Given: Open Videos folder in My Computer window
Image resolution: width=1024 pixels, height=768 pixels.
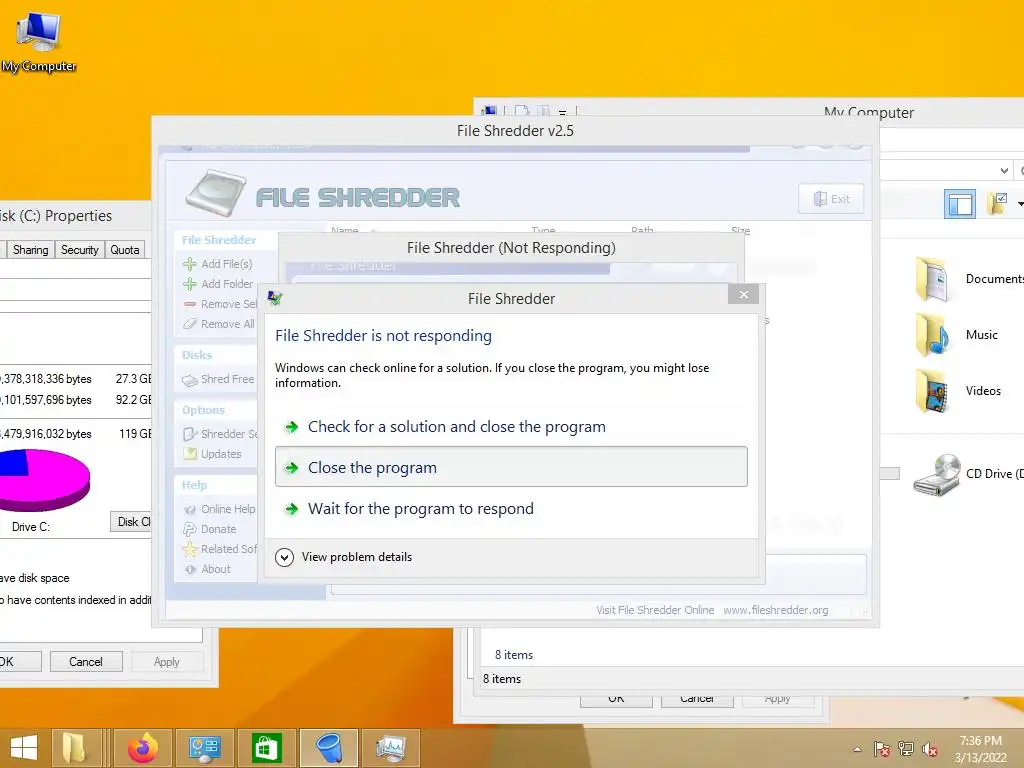Looking at the screenshot, I should coord(958,391).
